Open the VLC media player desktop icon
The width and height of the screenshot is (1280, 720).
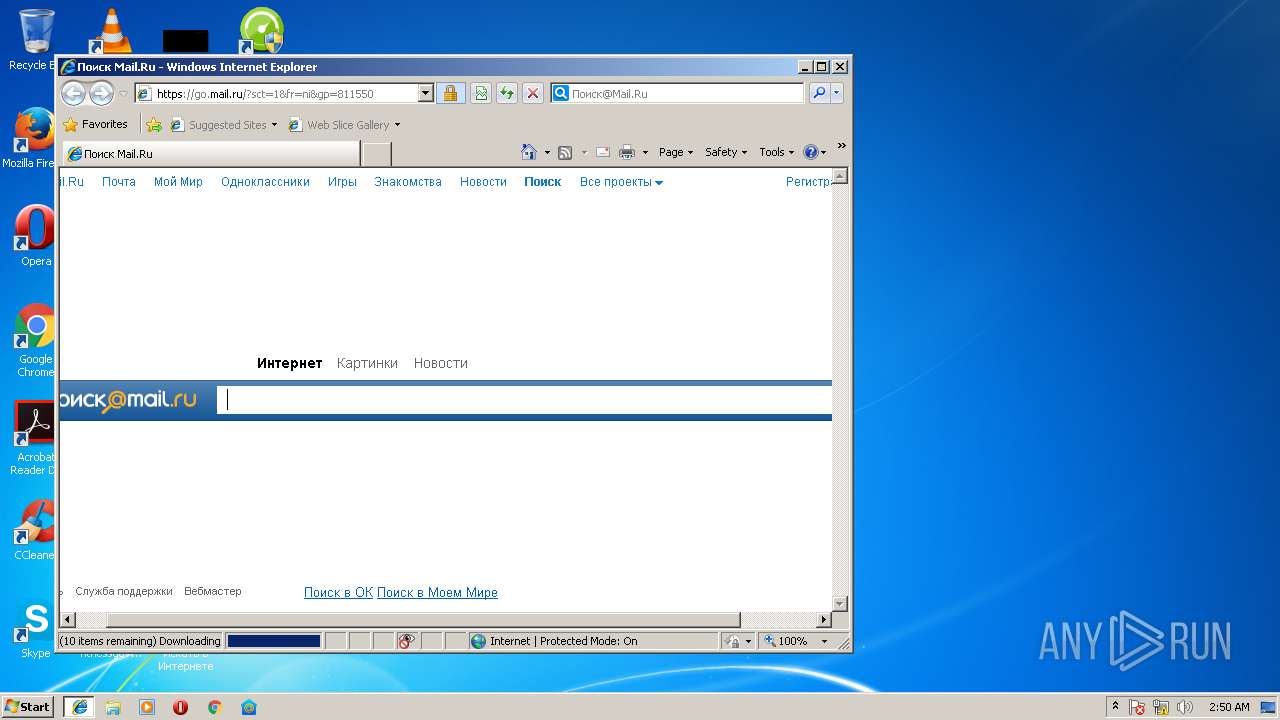[x=111, y=31]
